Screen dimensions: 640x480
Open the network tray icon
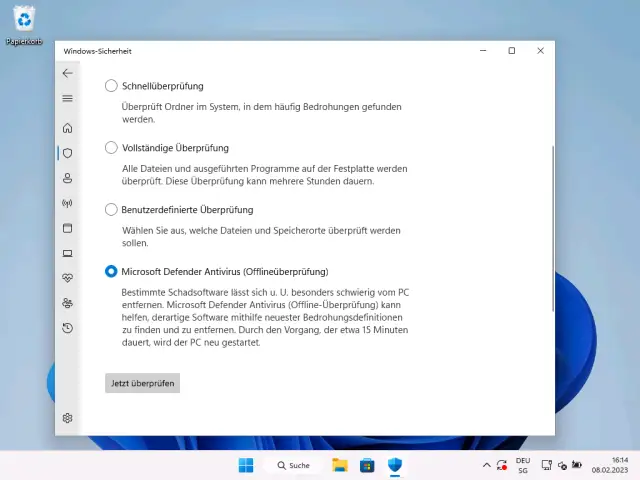point(547,465)
